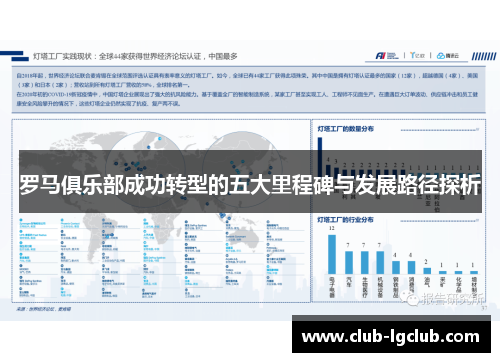Viewport: 500px width, 362px height.
Task: Open the article title 罗马俱乐部成功转型的五大里程碑与发展路径探析
Action: 250,185
